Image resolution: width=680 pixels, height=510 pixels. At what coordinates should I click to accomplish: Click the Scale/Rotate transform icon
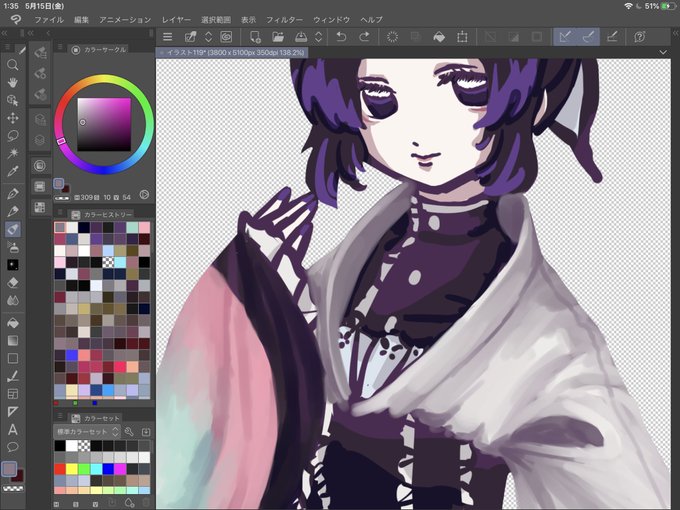click(462, 37)
